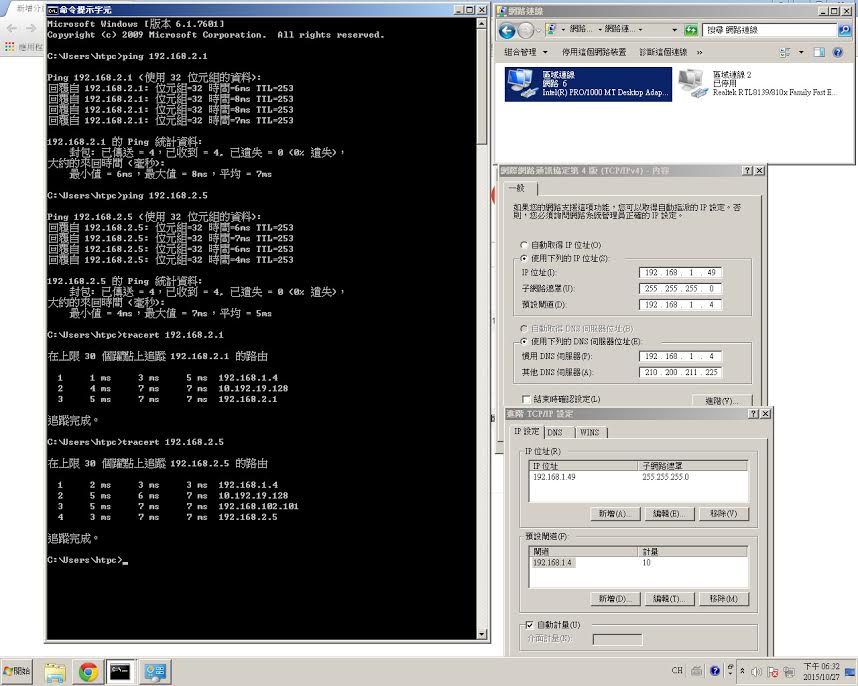This screenshot has height=686, width=858.
Task: Toggle 結束時確認設定 checkbox
Action: [x=526, y=399]
